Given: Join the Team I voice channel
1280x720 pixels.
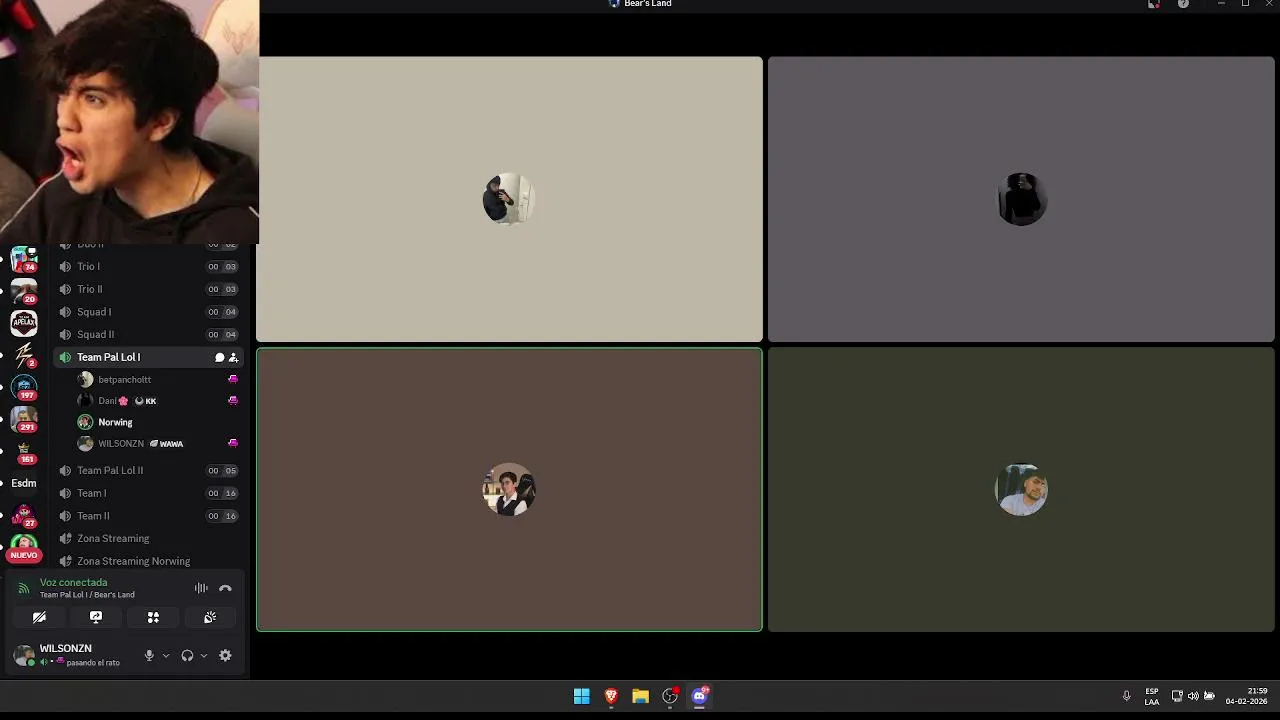Looking at the screenshot, I should (148, 493).
